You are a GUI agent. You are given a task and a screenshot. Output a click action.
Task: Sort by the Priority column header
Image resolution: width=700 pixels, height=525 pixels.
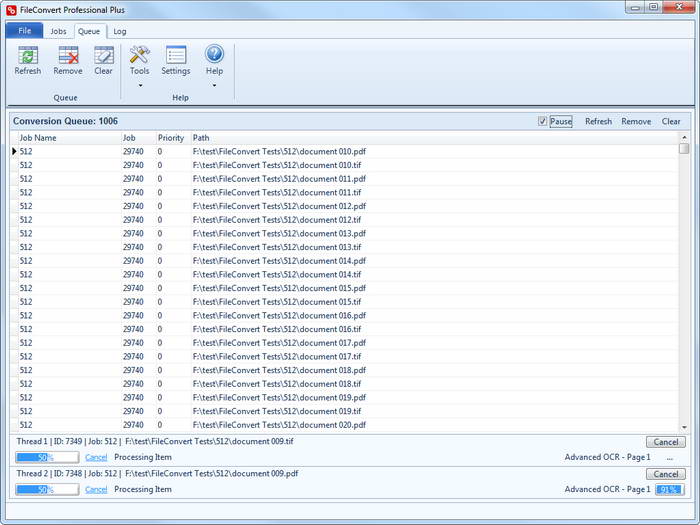tap(173, 138)
